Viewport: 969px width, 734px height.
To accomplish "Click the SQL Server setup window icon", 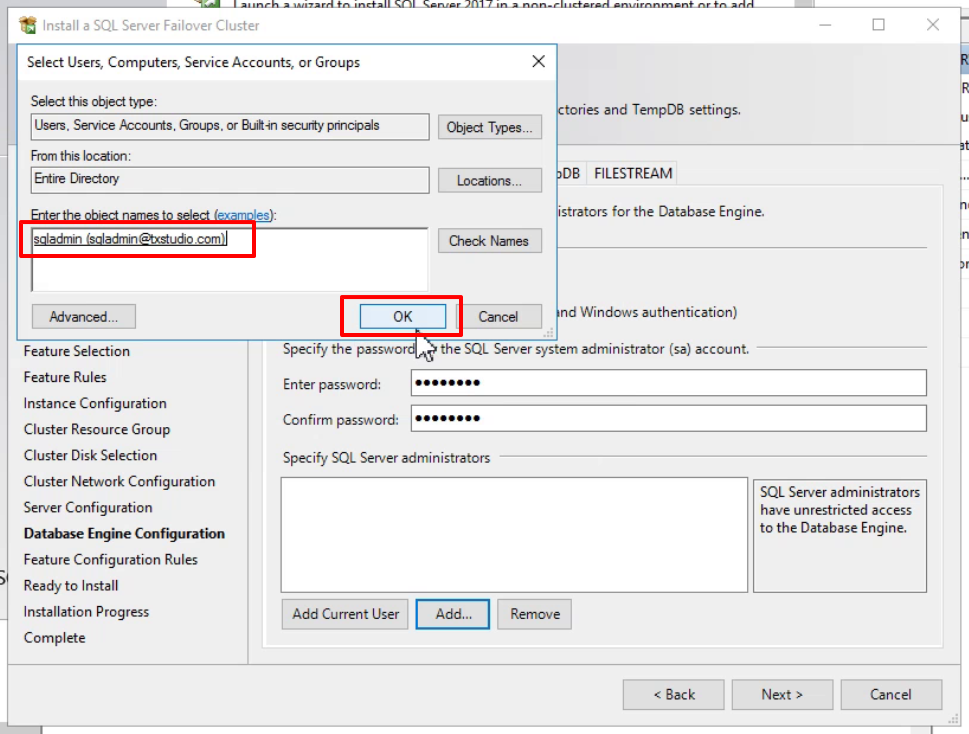I will 28,25.
